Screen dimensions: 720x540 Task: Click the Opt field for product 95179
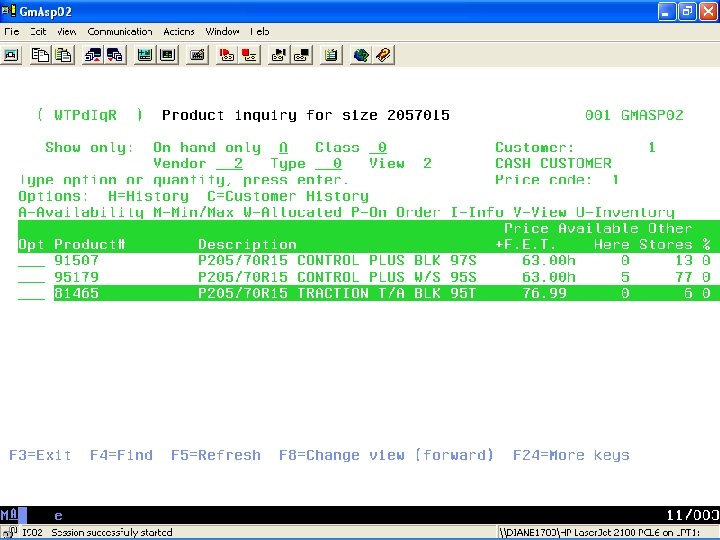(32, 277)
